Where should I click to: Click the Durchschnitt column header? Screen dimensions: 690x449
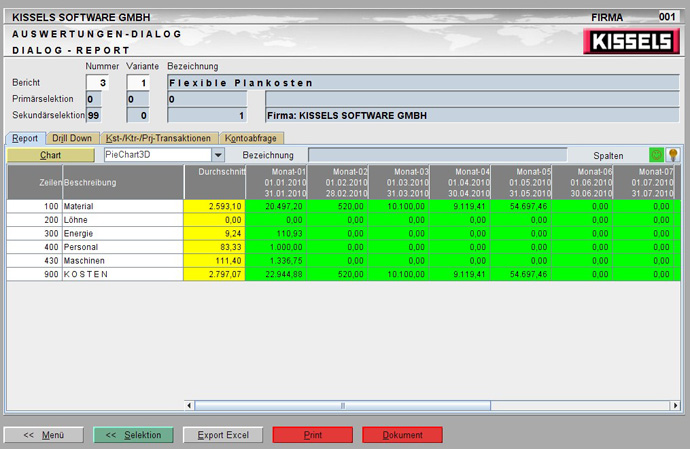[x=215, y=182]
